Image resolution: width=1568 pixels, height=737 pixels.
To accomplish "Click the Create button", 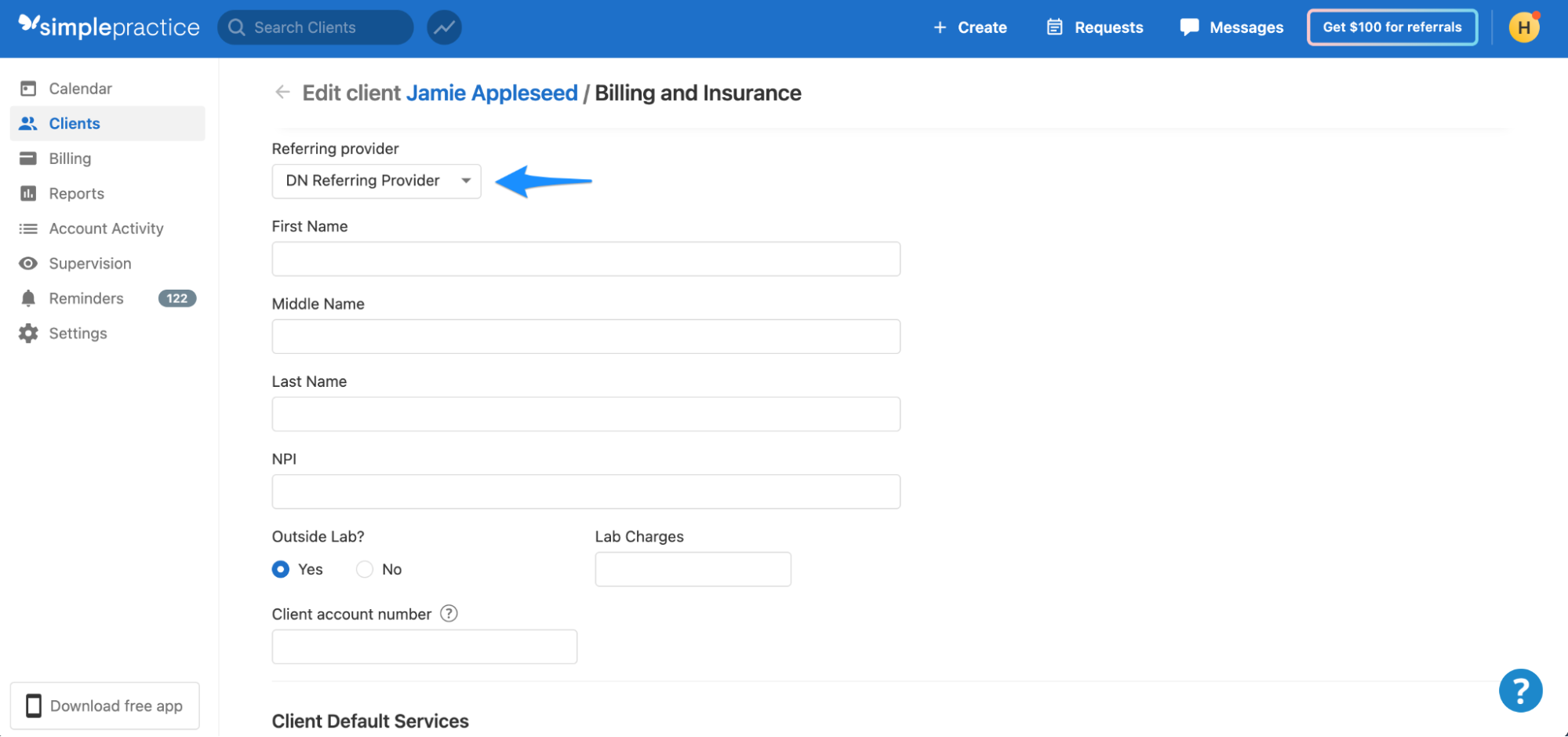I will [970, 27].
